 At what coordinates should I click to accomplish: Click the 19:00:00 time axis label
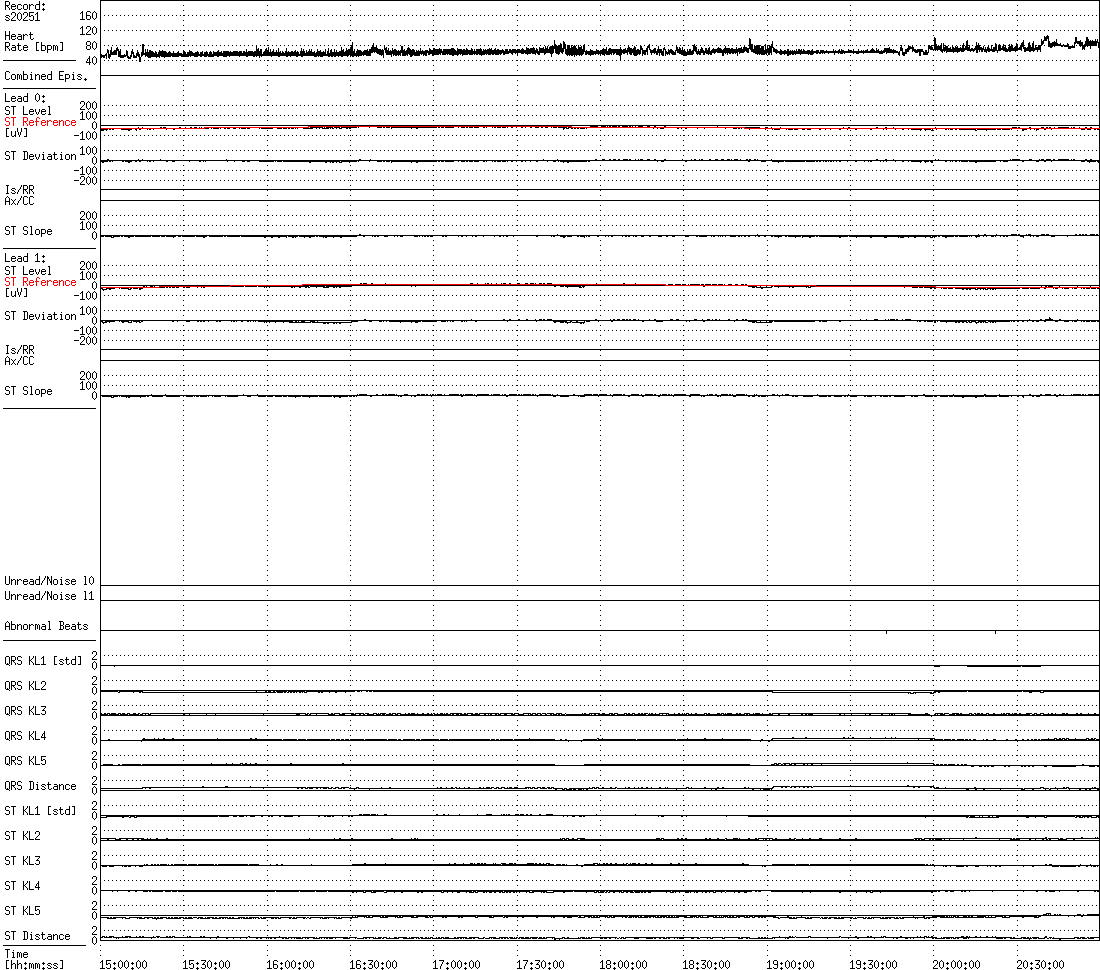[x=790, y=964]
